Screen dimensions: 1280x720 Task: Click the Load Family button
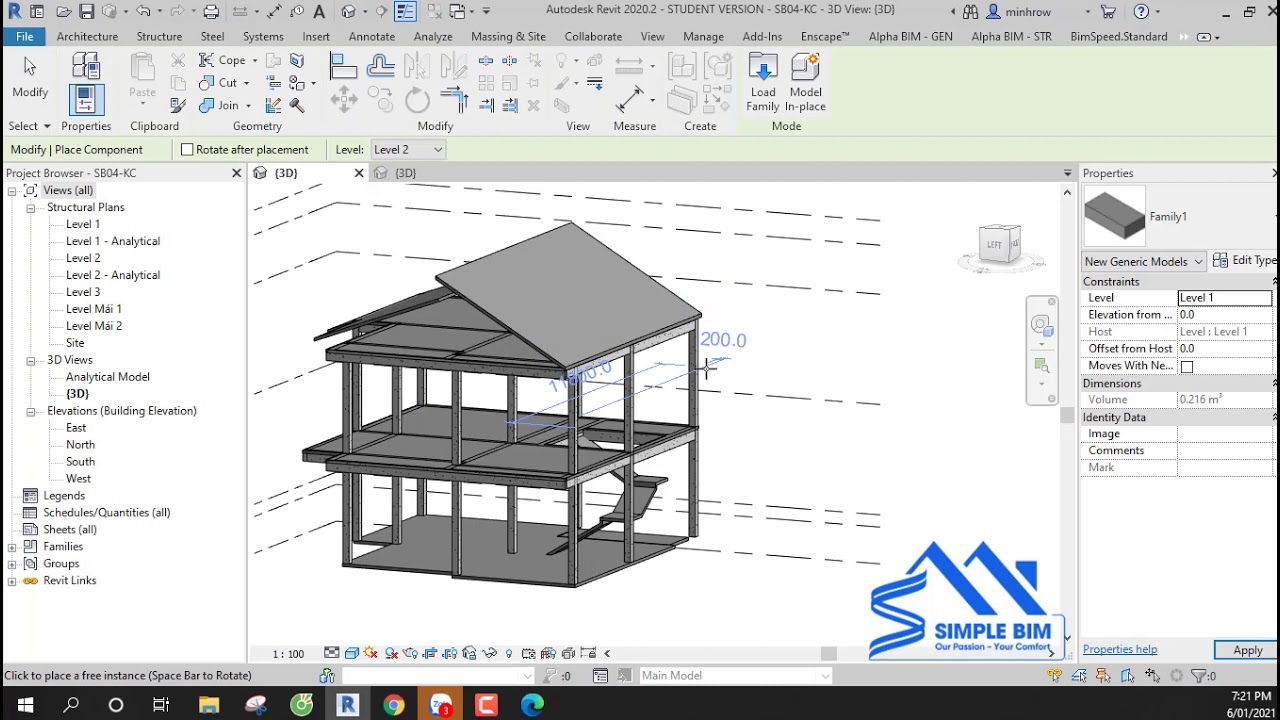pos(762,83)
